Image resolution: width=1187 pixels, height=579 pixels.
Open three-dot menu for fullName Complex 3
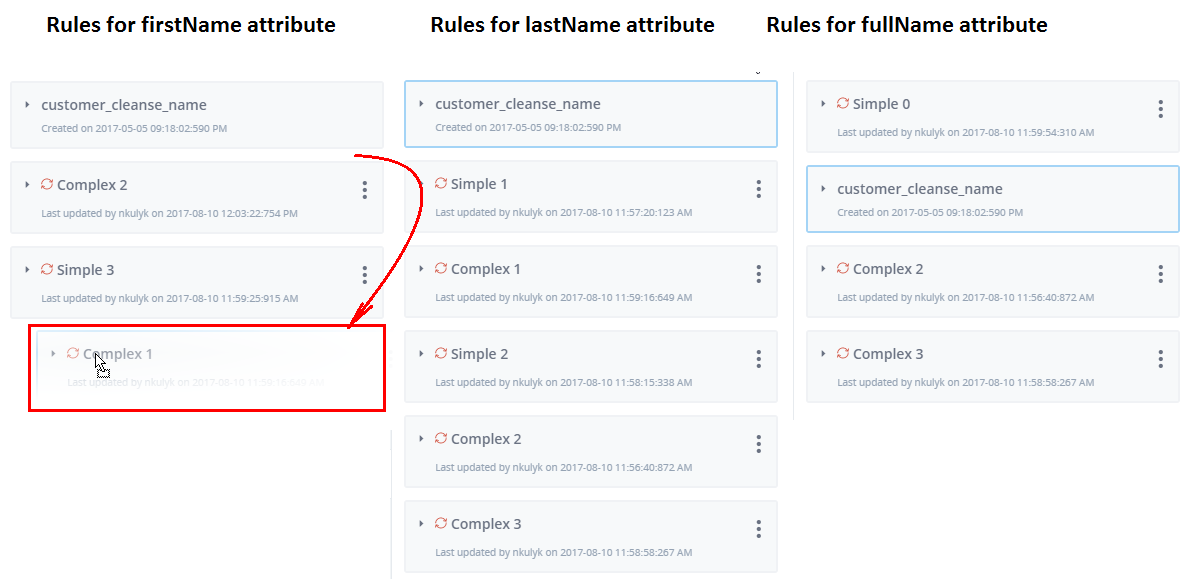pyautogui.click(x=1161, y=359)
